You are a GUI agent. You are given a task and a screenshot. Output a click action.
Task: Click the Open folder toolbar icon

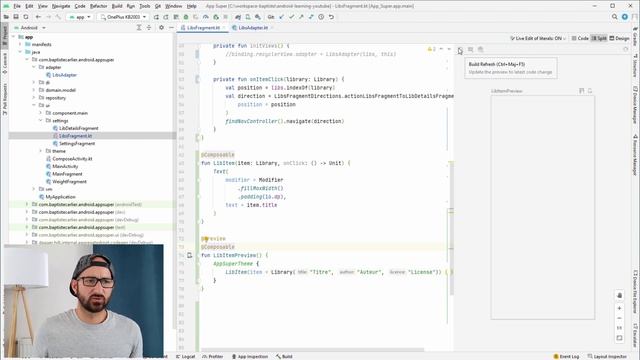6,17
